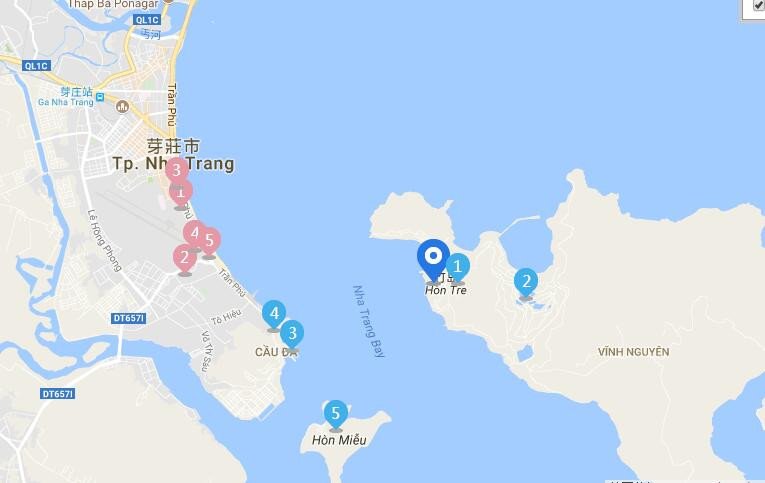Click the Ga Nha Trang train station icon
765x483 pixels.
click(x=100, y=97)
